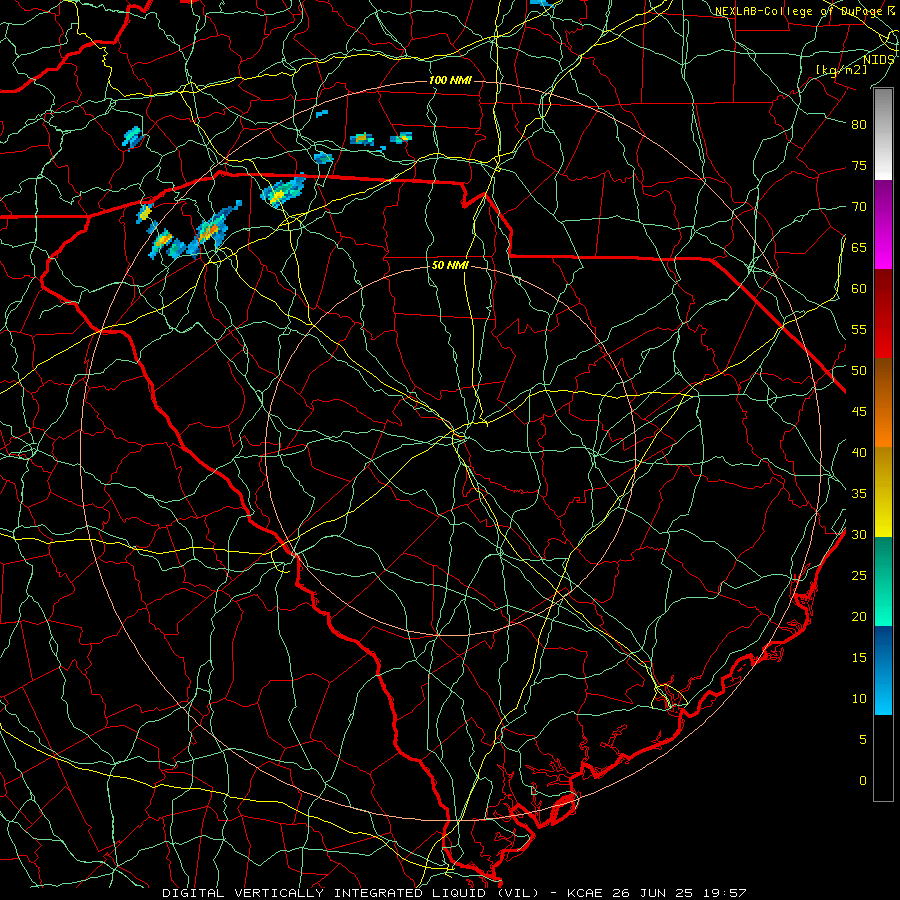900x900 pixels.
Task: Select the purple-magenta segment of the color scale
Action: 883,224
